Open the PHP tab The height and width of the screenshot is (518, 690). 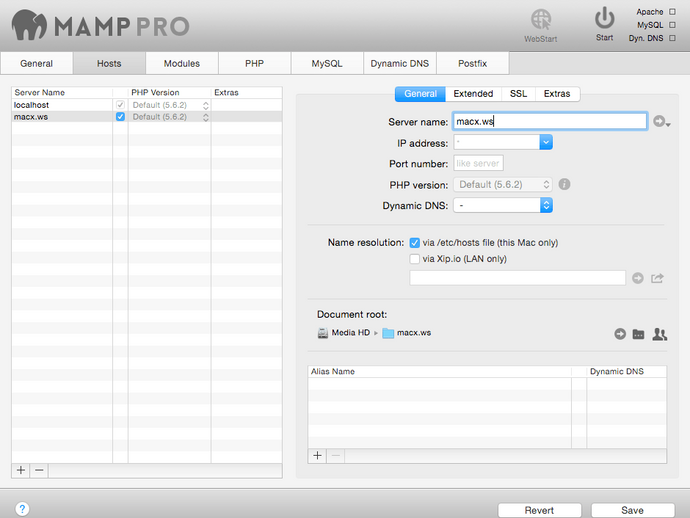(254, 63)
